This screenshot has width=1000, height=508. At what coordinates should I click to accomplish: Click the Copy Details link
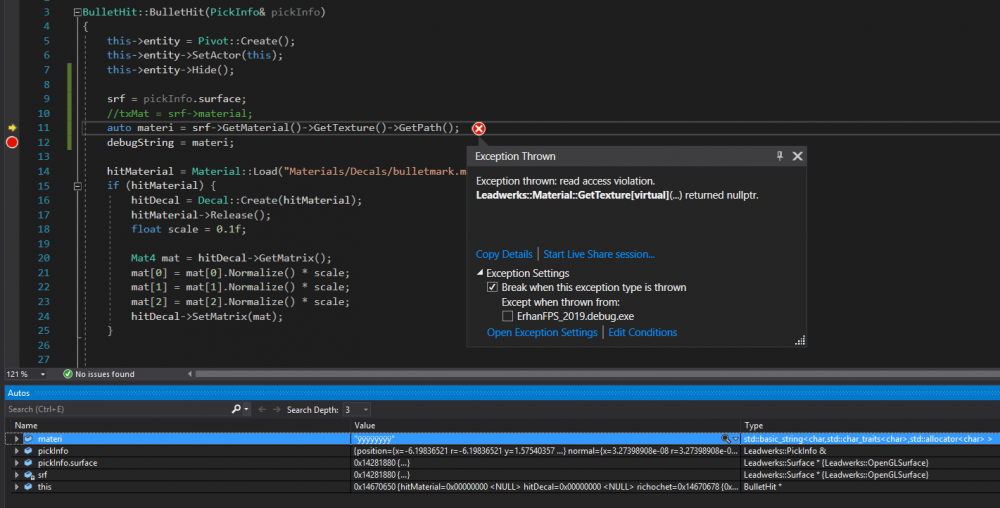(504, 254)
